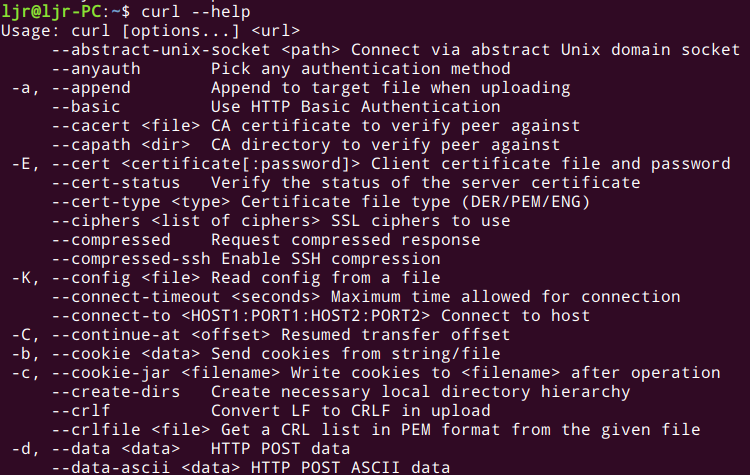
Task: Click the Usage: curl [options...] line
Action: click(151, 31)
